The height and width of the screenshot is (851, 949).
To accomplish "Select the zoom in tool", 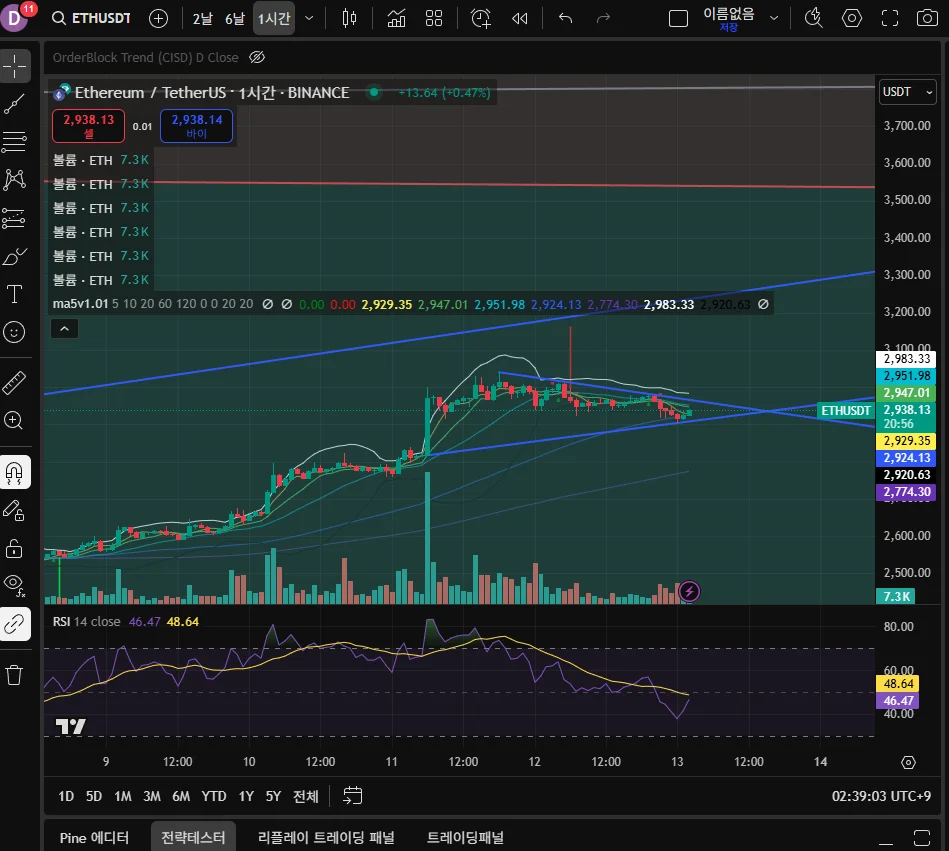I will pos(15,420).
